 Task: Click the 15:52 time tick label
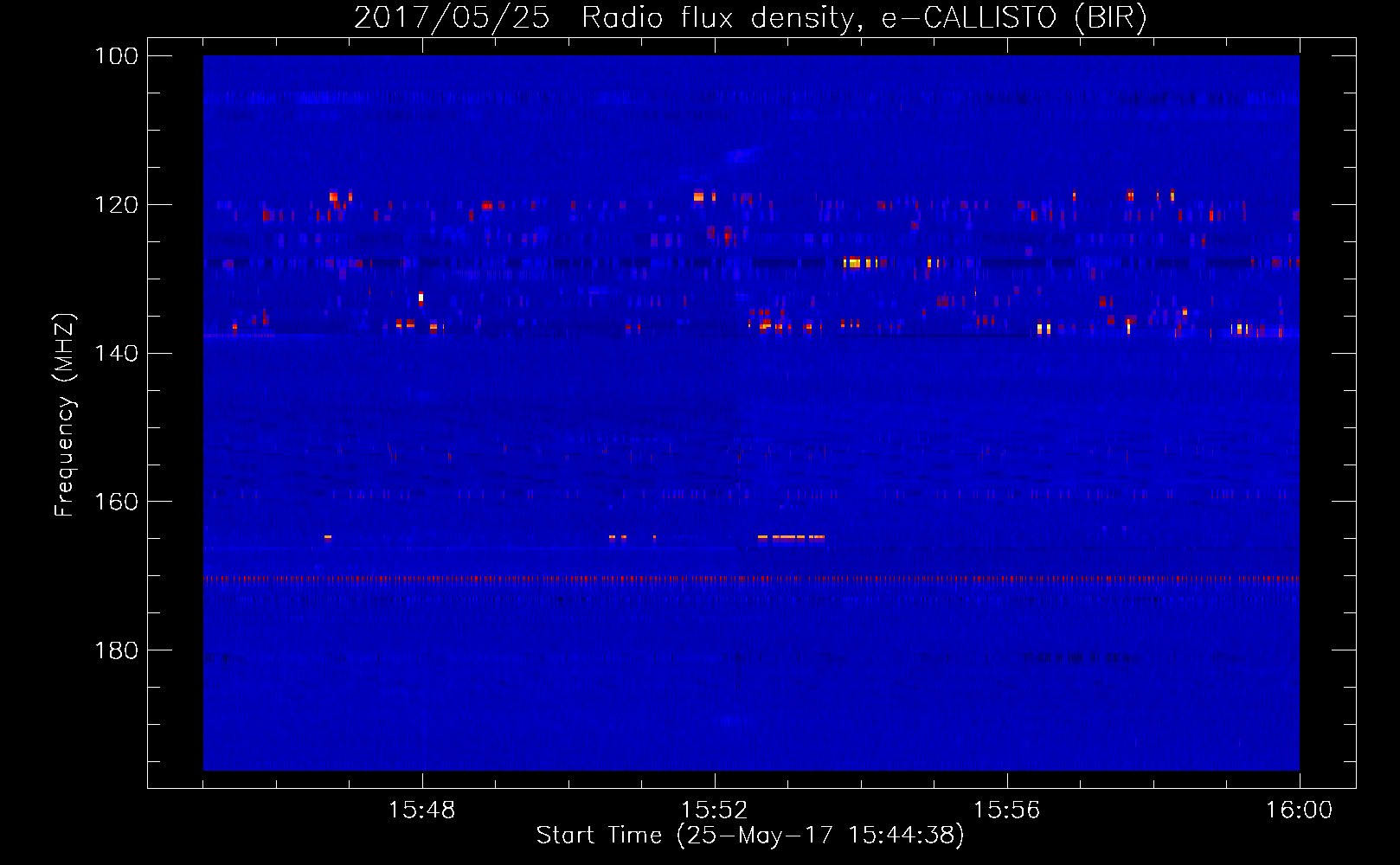(714, 811)
